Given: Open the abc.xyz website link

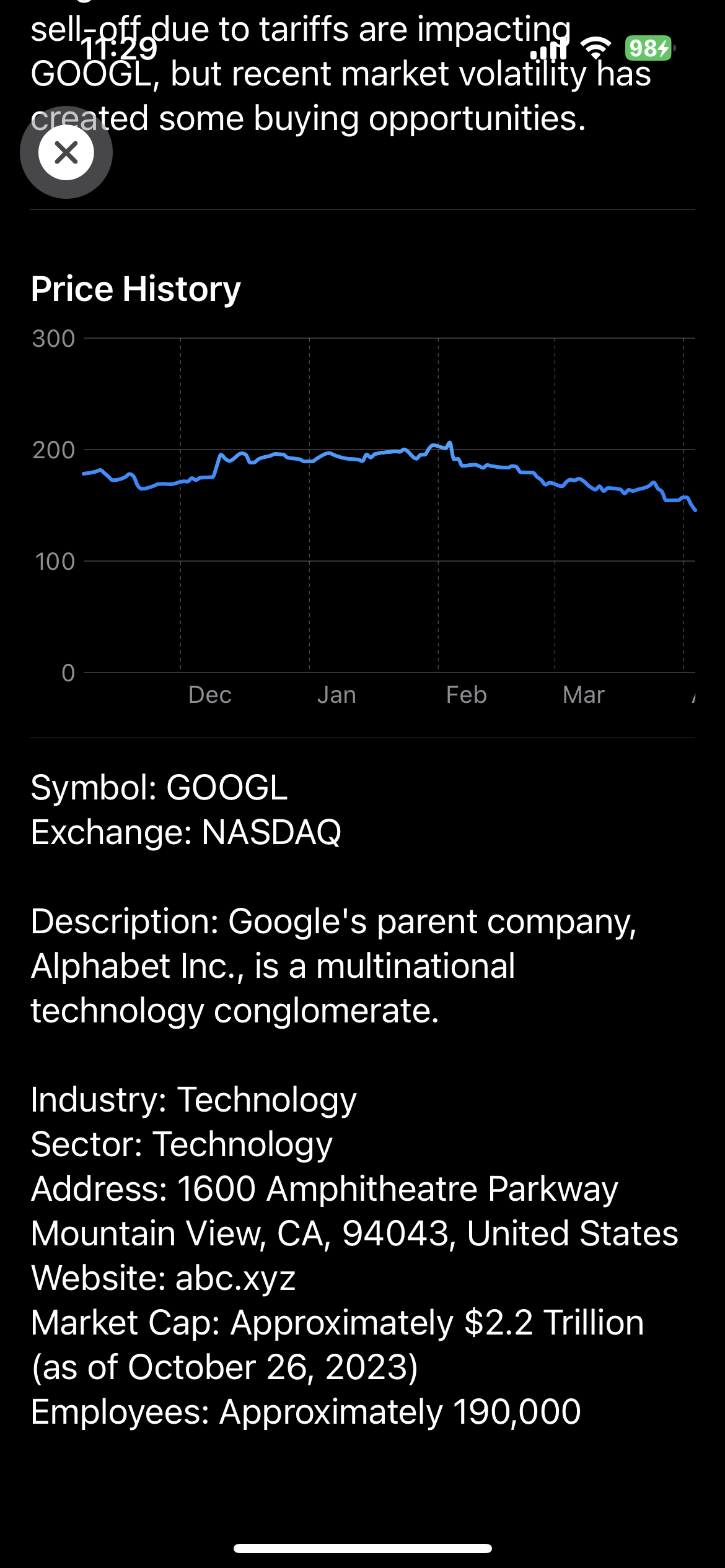Looking at the screenshot, I should point(235,1278).
